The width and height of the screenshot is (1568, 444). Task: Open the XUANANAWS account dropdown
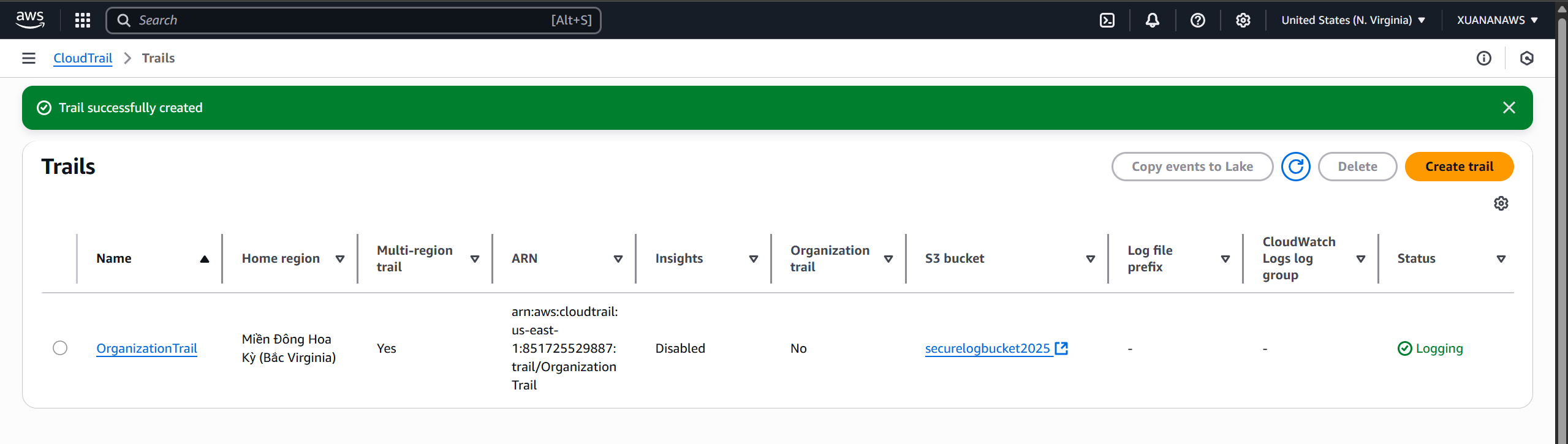pyautogui.click(x=1497, y=20)
